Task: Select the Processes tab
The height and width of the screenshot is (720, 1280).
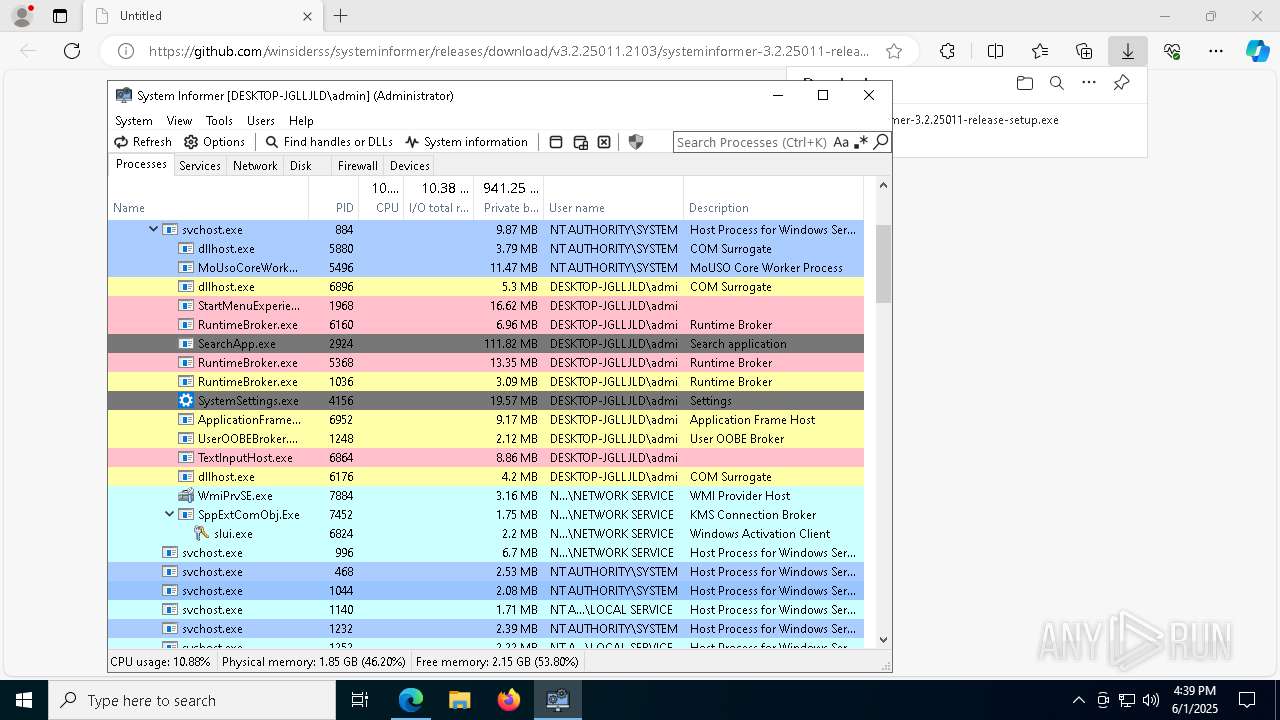Action: [141, 164]
